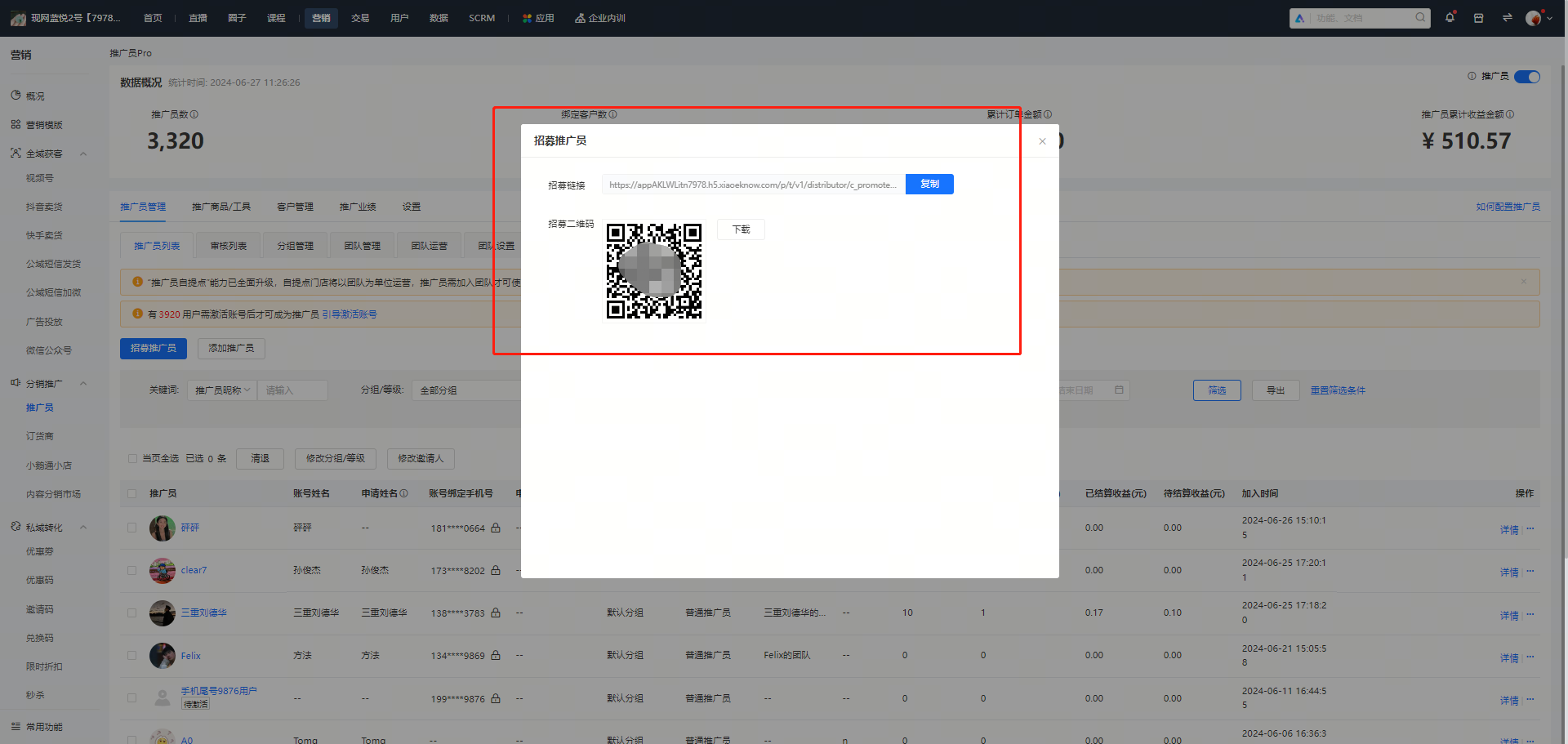1568x744 pixels.
Task: Select the checkbox for Felix row
Action: [132, 655]
